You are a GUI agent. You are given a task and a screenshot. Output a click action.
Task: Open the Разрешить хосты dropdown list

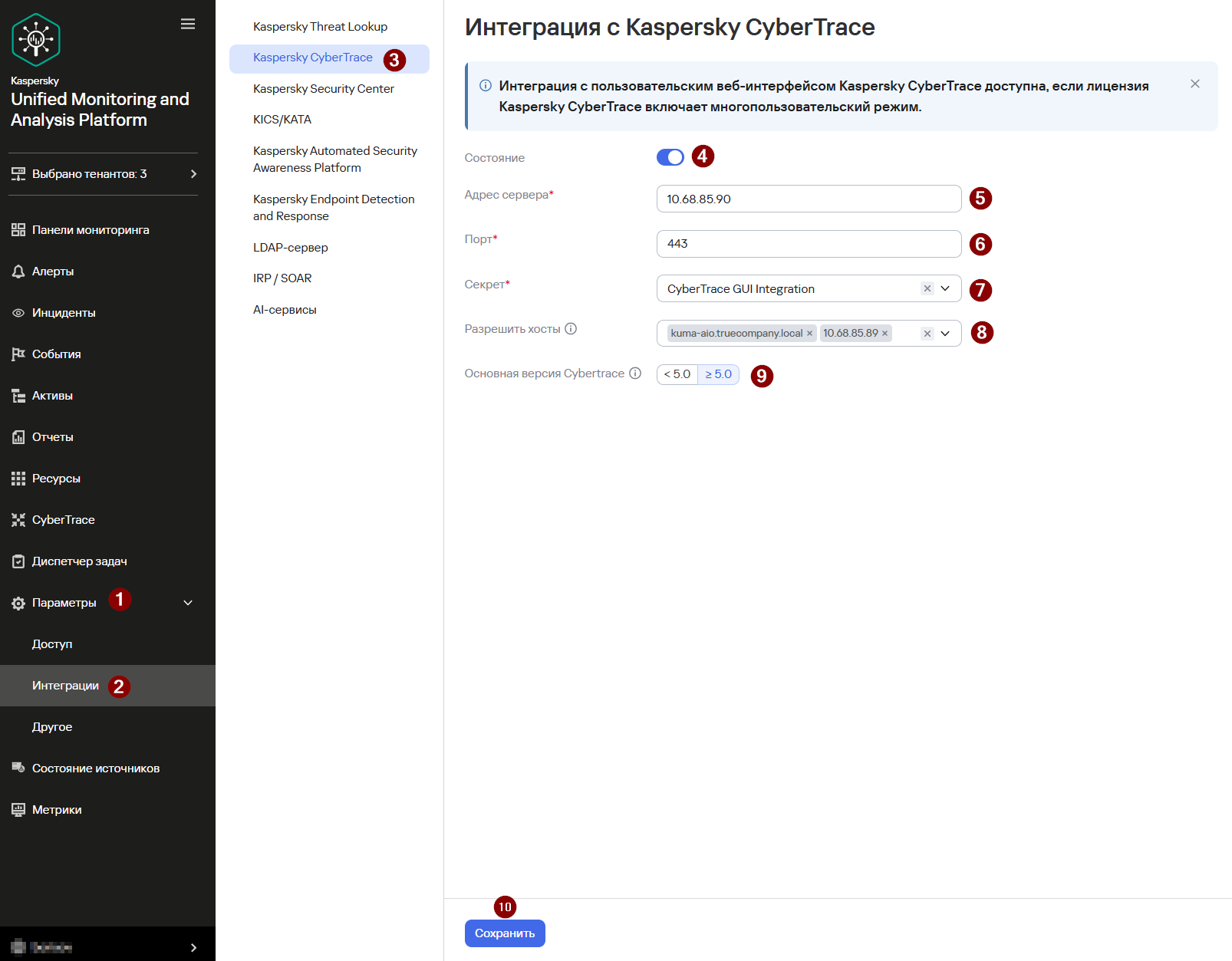coord(945,334)
